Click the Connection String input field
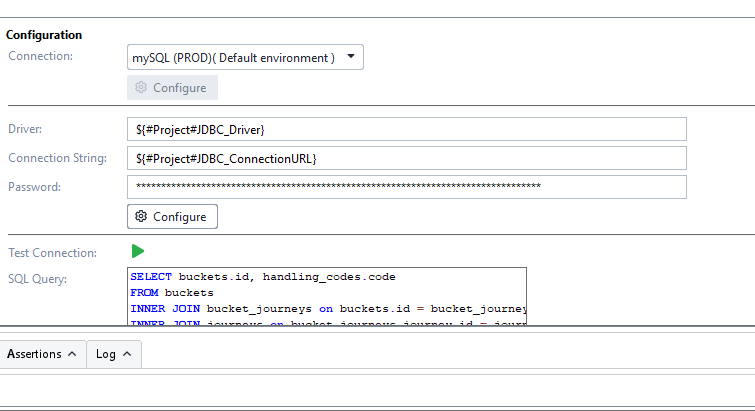 tap(406, 159)
